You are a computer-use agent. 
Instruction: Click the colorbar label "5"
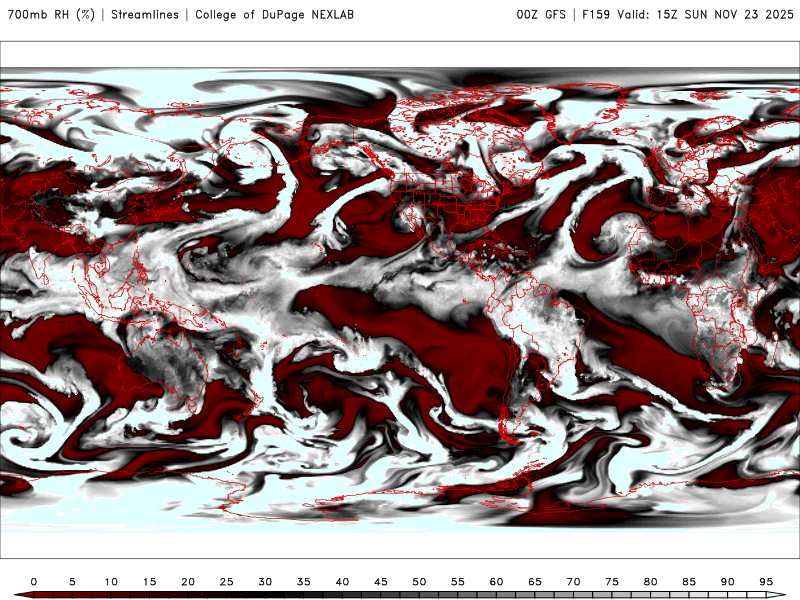pos(72,582)
